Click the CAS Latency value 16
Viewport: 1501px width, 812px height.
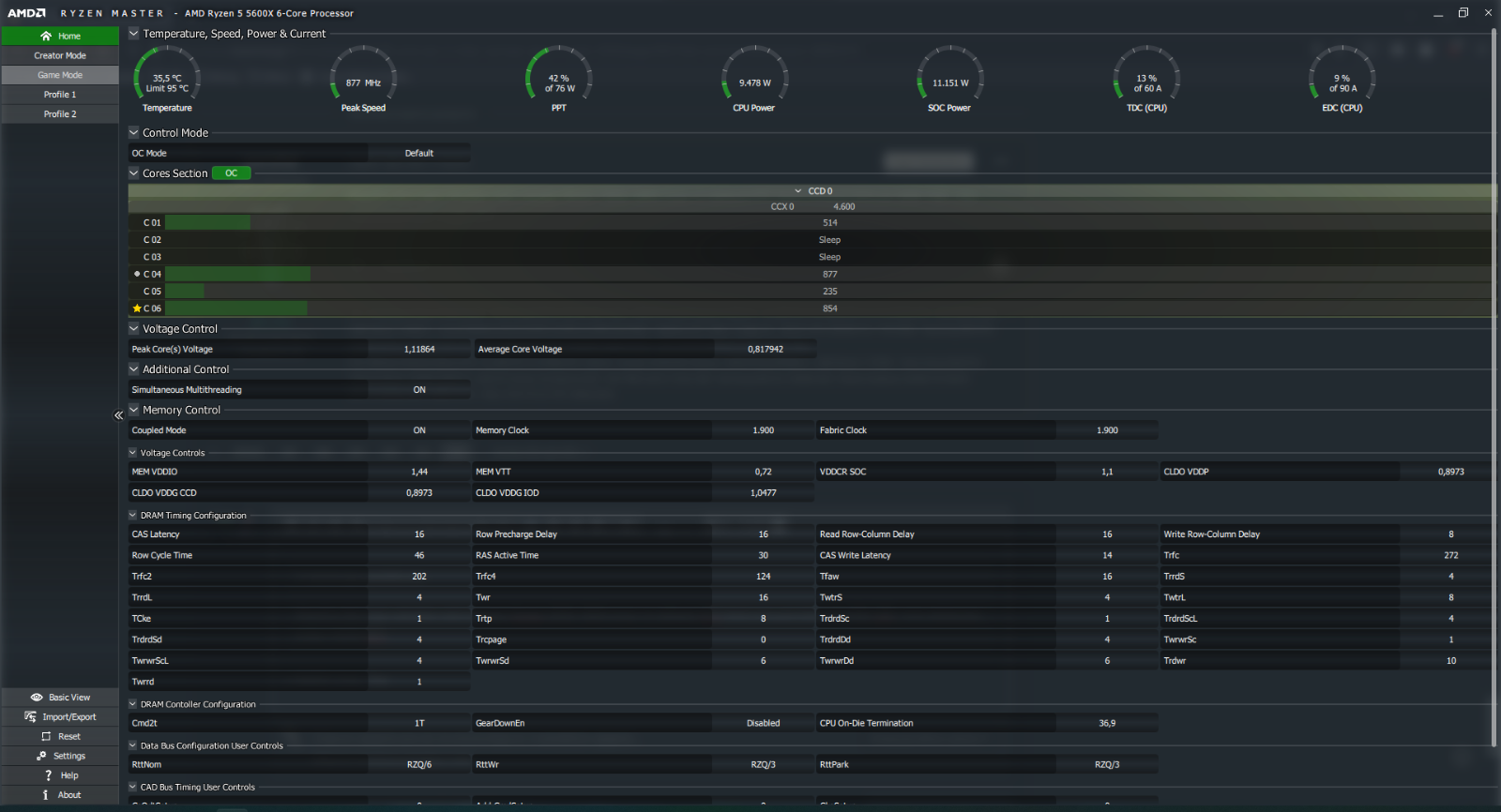point(419,534)
